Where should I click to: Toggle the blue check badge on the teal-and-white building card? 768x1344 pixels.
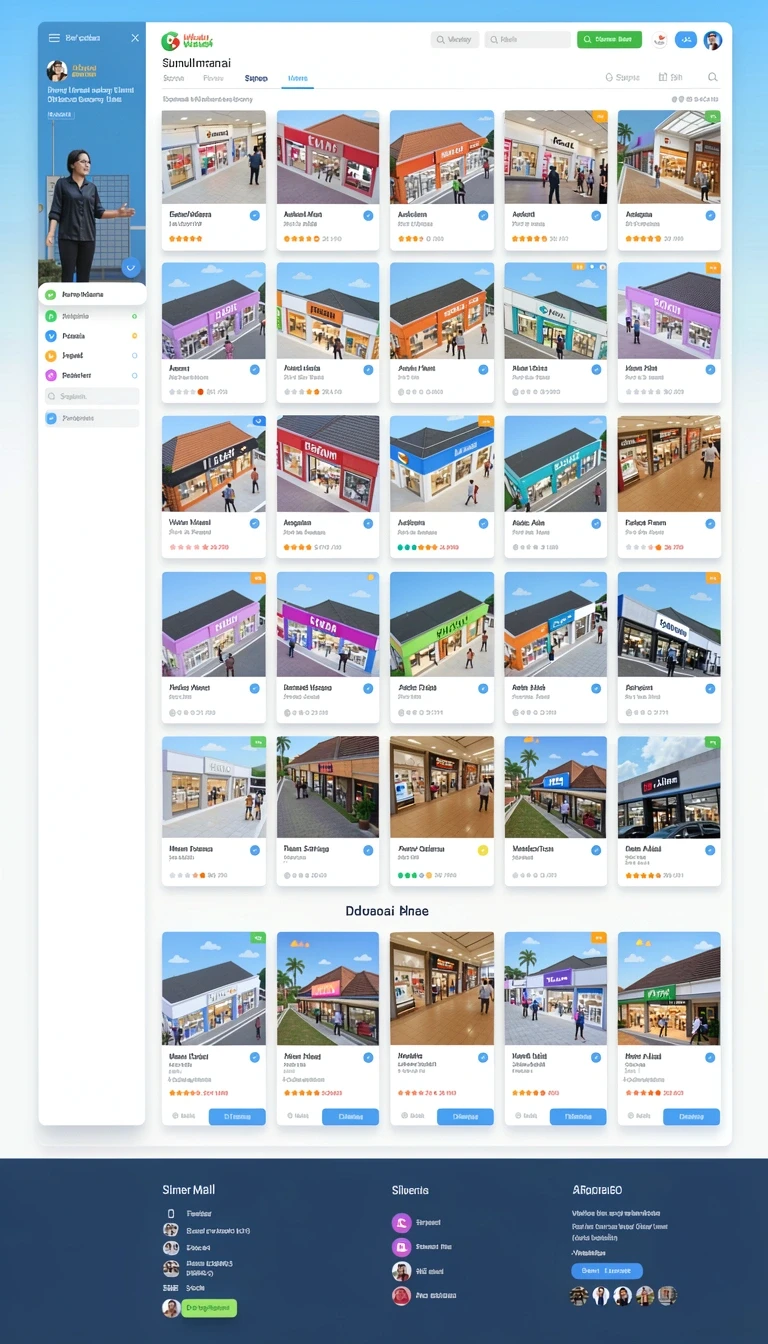[596, 369]
